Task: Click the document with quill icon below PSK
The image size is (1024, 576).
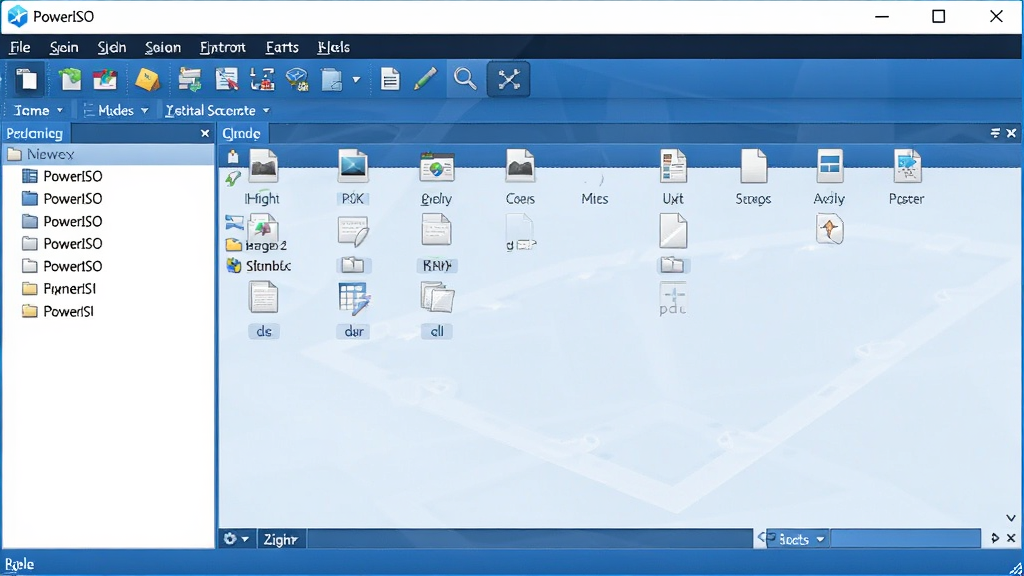Action: [353, 232]
